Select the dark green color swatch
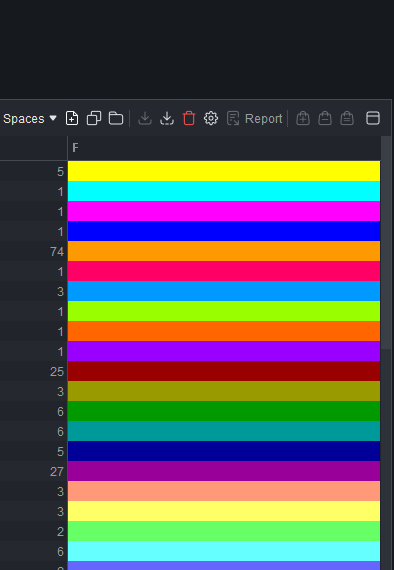 [x=224, y=411]
